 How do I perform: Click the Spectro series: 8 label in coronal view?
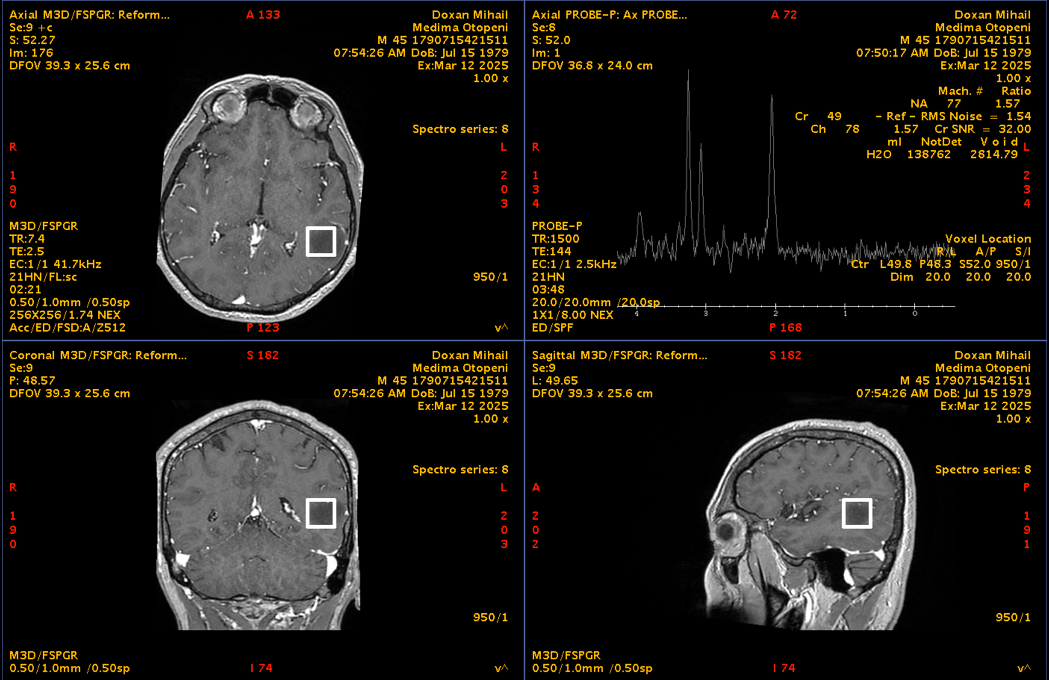point(460,470)
